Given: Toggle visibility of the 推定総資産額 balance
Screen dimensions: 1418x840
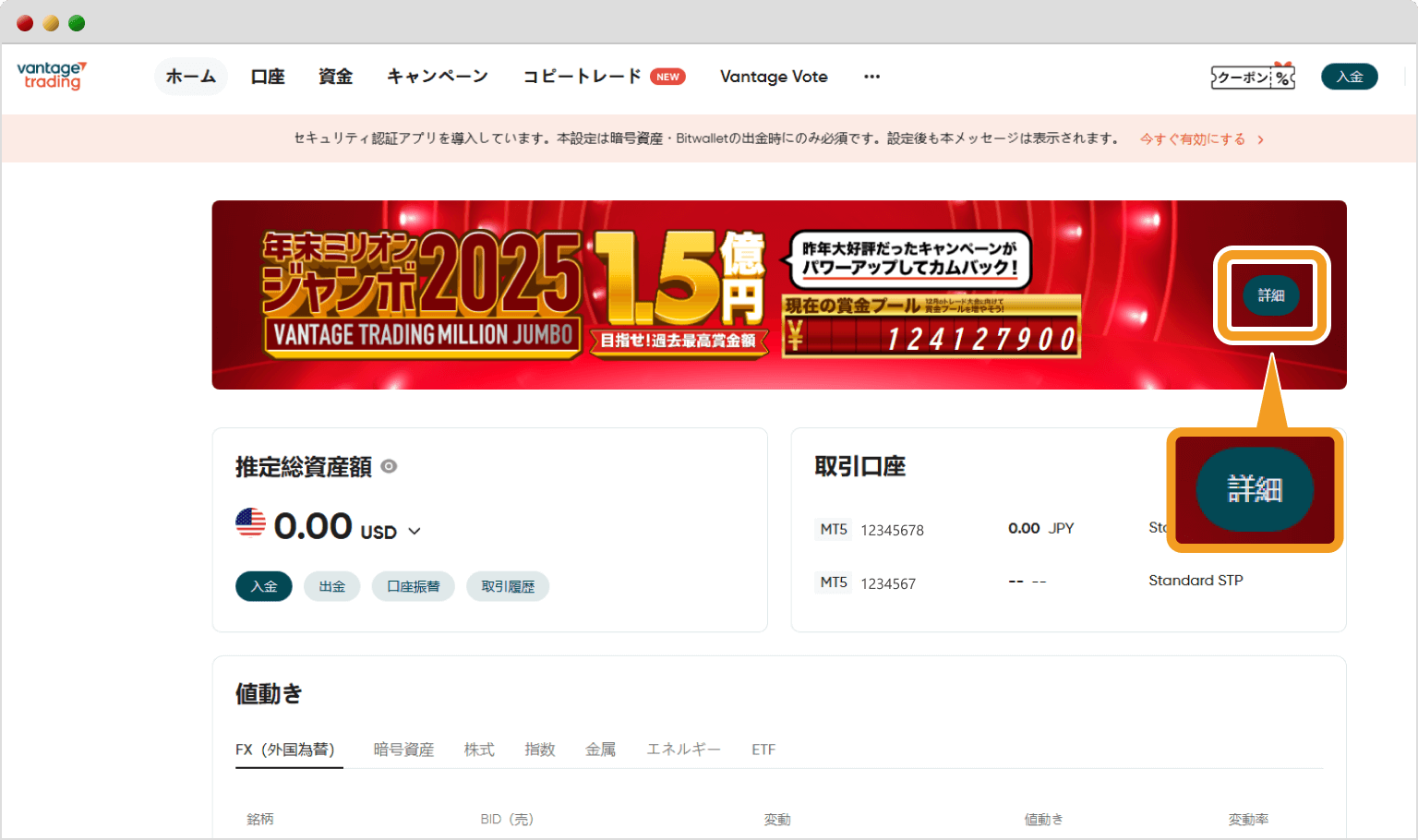Looking at the screenshot, I should coord(388,467).
